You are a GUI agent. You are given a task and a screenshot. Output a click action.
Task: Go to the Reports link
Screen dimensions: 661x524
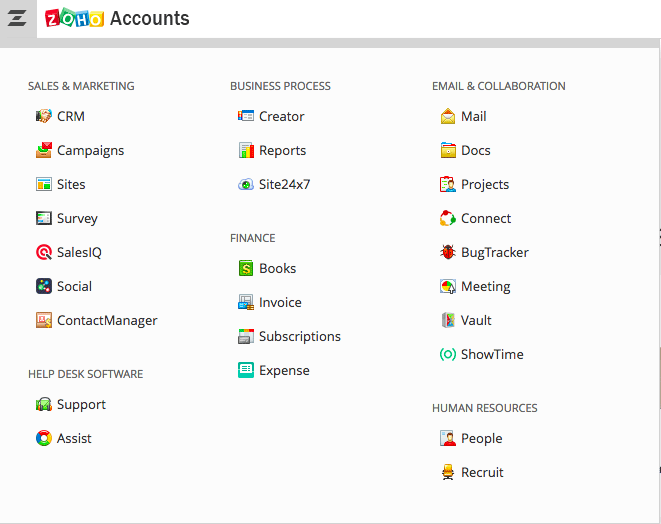click(282, 151)
